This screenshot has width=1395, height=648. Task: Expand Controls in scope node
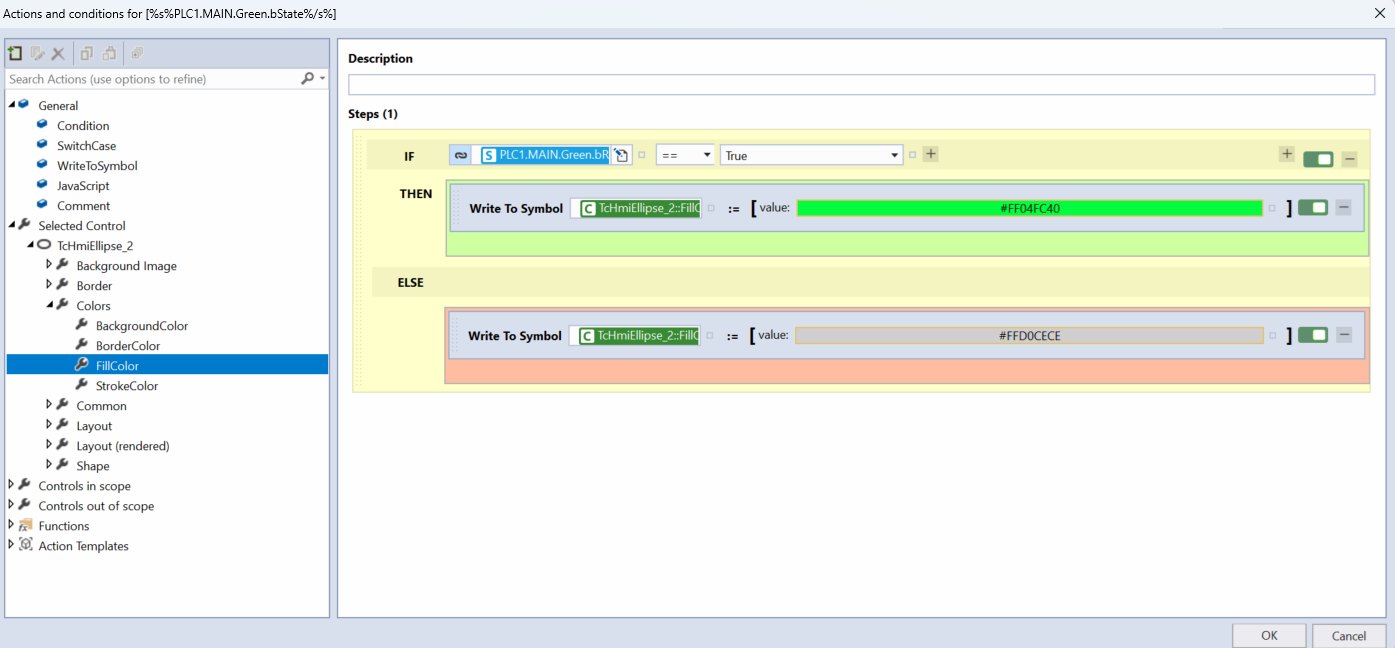(x=11, y=485)
